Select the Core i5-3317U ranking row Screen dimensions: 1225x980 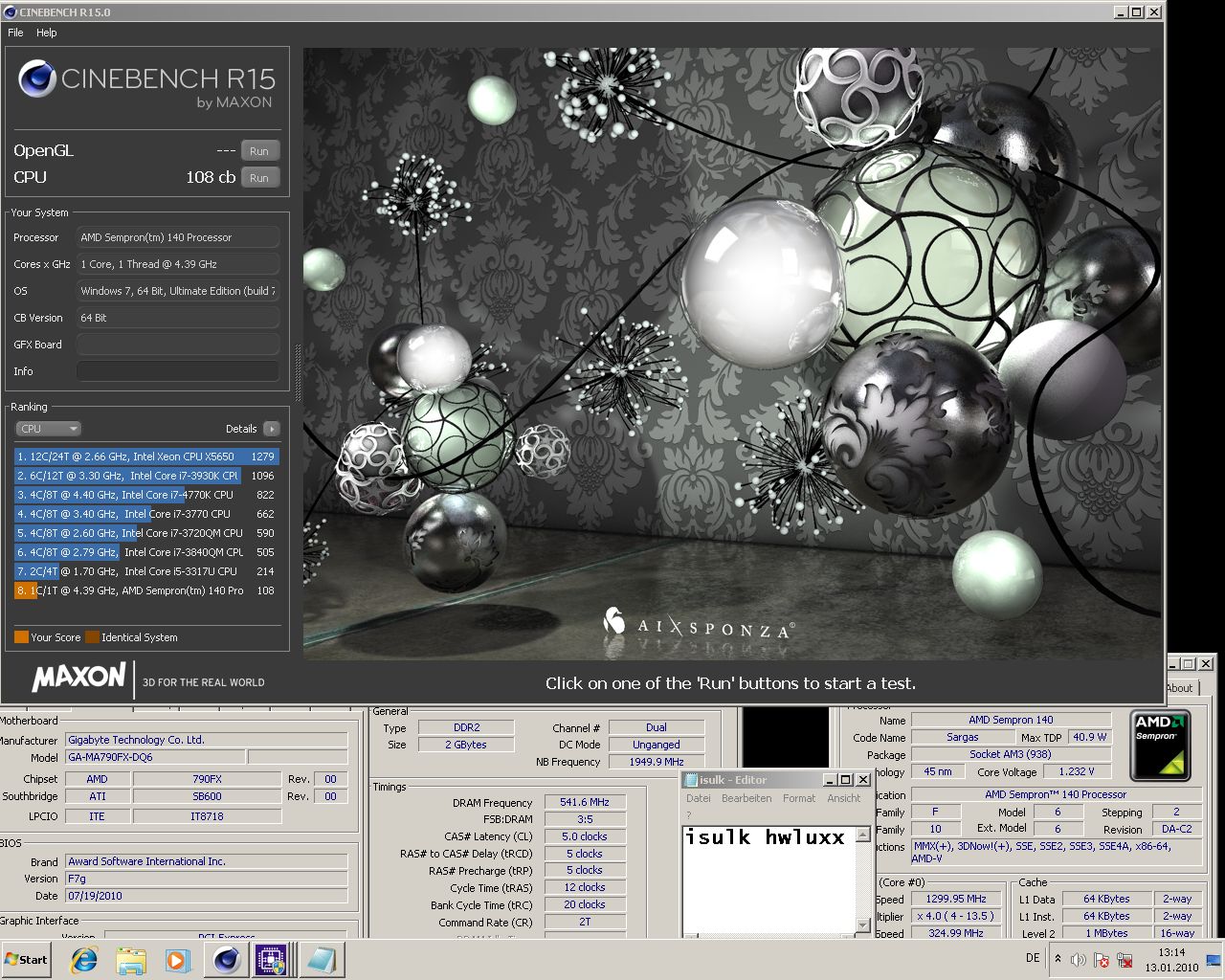pyautogui.click(x=146, y=571)
